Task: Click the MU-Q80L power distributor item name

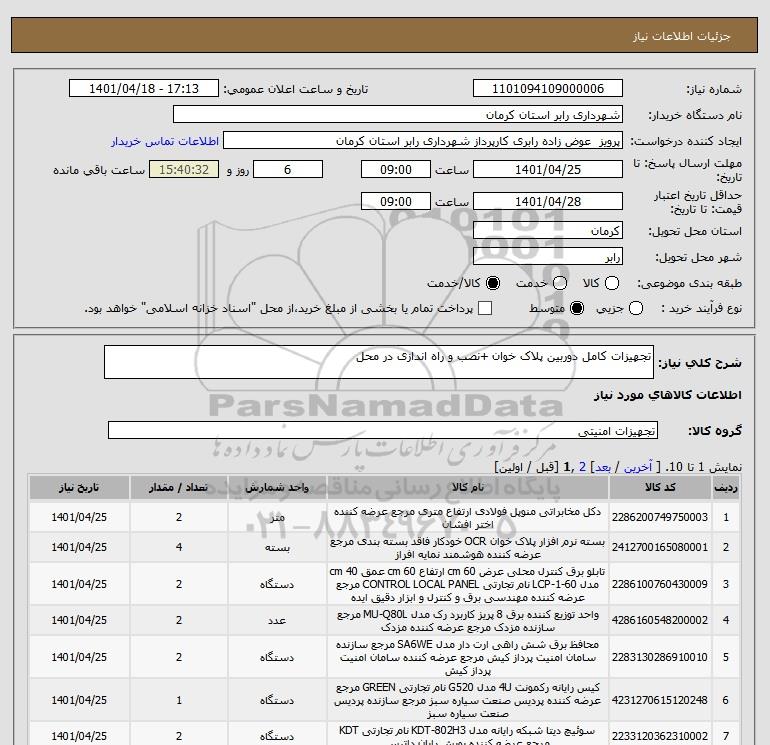Action: [468, 621]
